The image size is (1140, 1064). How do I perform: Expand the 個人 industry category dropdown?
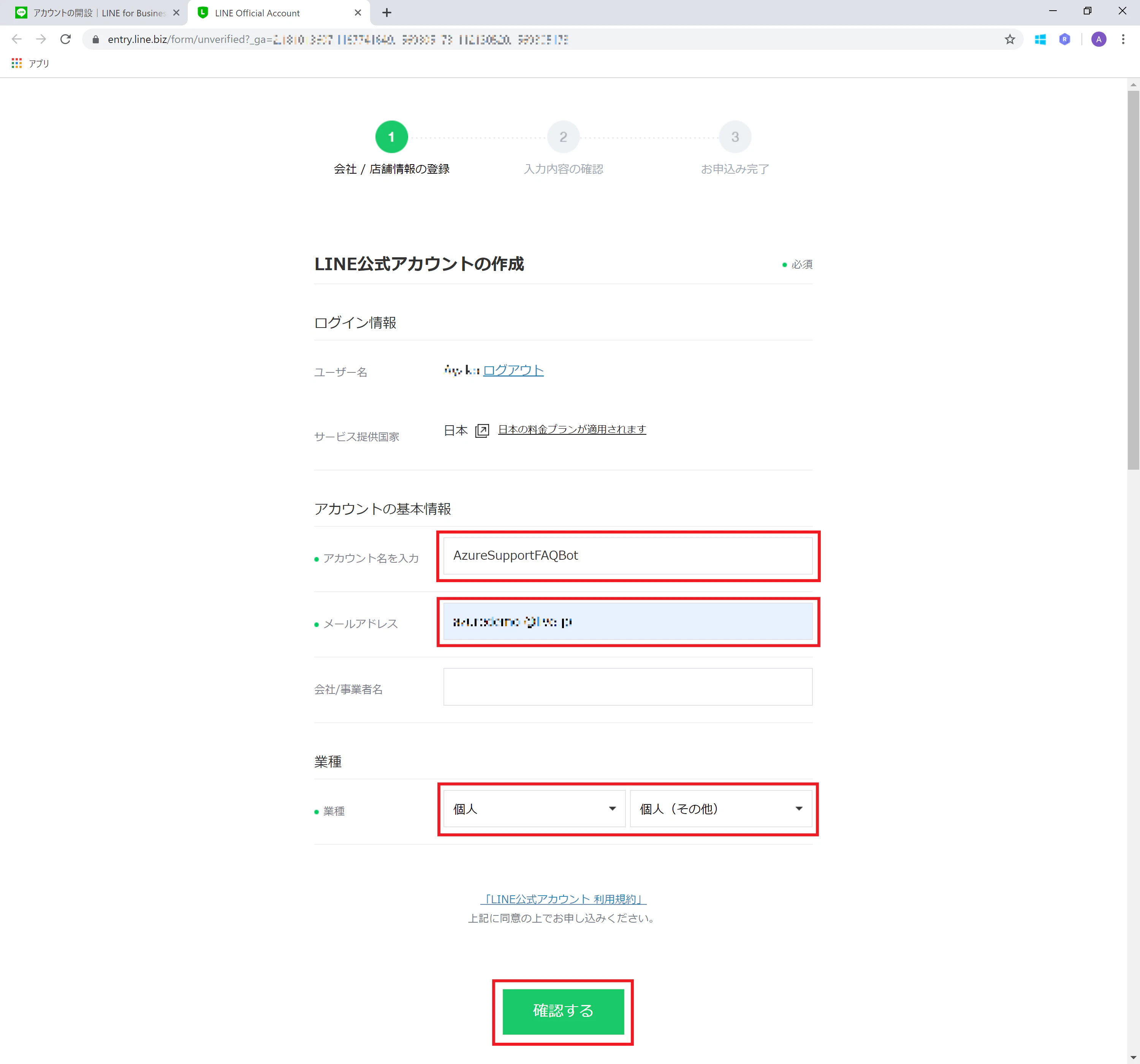pyautogui.click(x=534, y=808)
